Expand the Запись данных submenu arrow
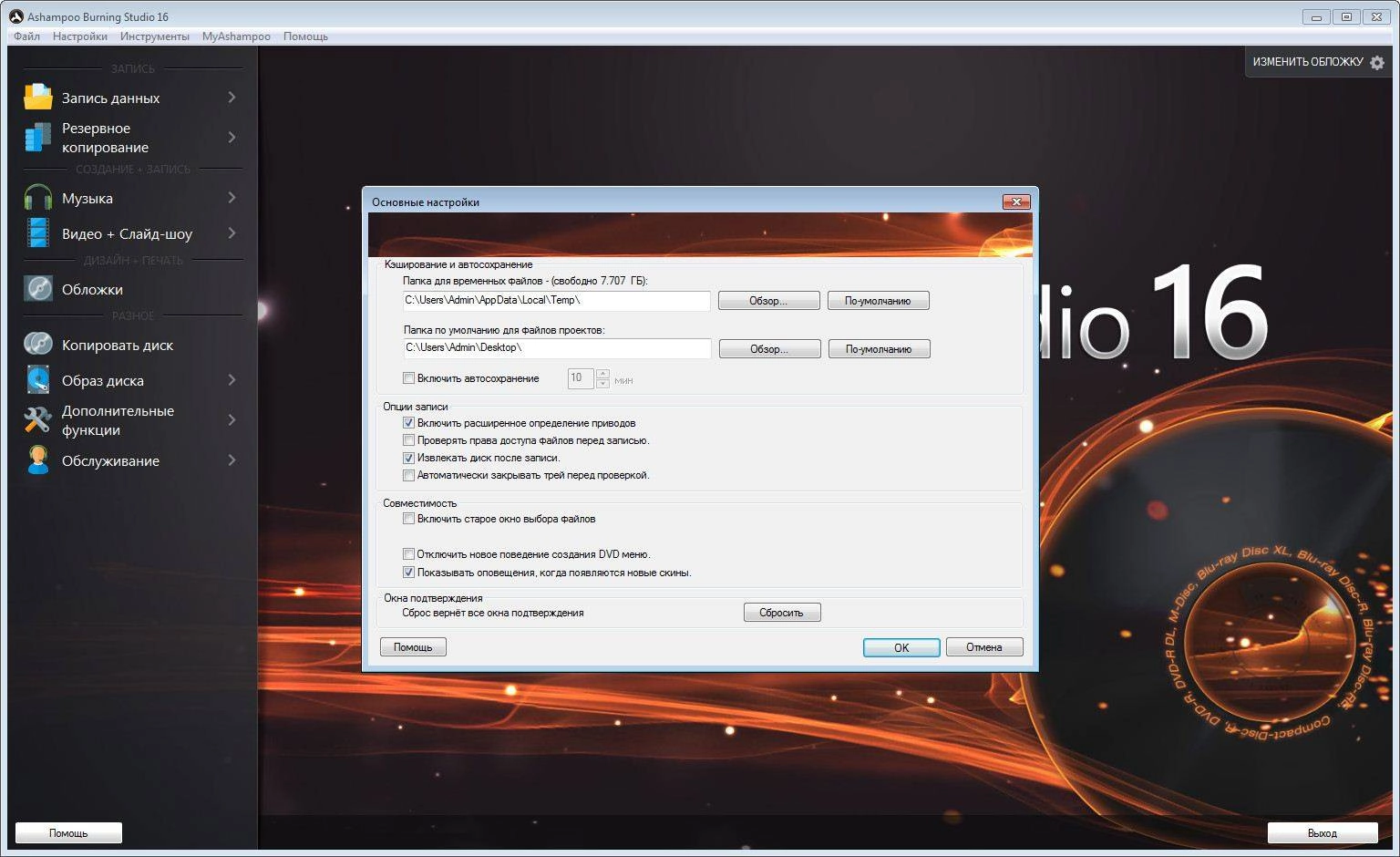 (x=232, y=97)
